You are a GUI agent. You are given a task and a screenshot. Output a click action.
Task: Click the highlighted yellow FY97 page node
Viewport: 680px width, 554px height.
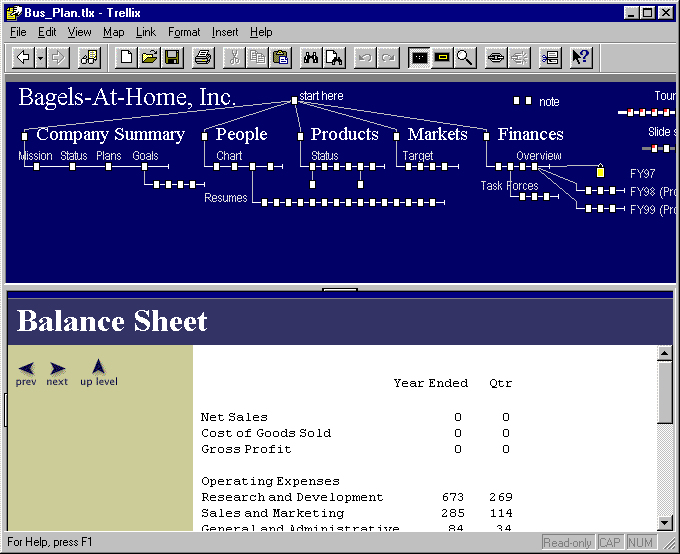click(x=600, y=172)
